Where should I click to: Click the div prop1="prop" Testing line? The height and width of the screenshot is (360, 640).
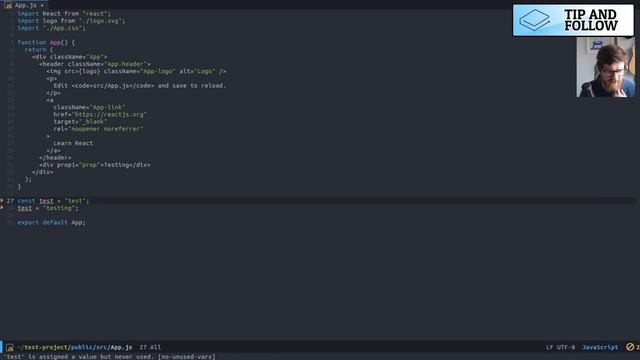(95, 165)
